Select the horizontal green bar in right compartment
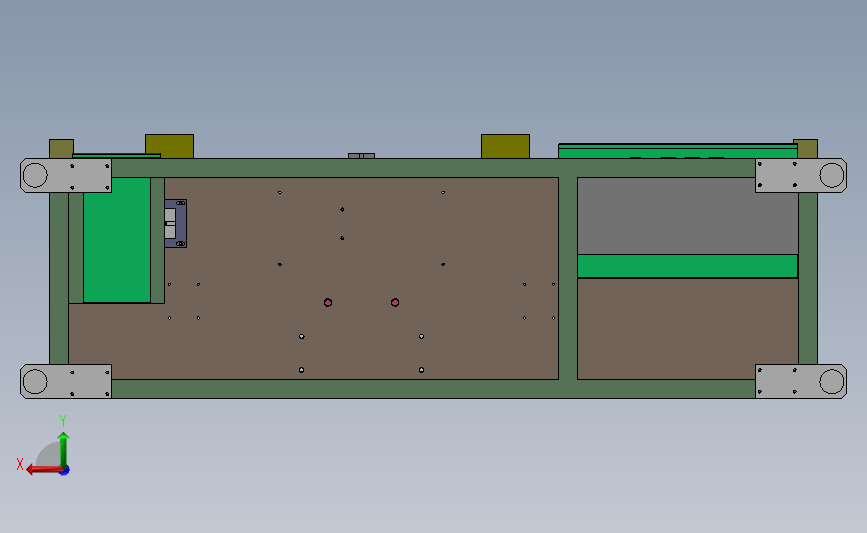 pyautogui.click(x=687, y=266)
